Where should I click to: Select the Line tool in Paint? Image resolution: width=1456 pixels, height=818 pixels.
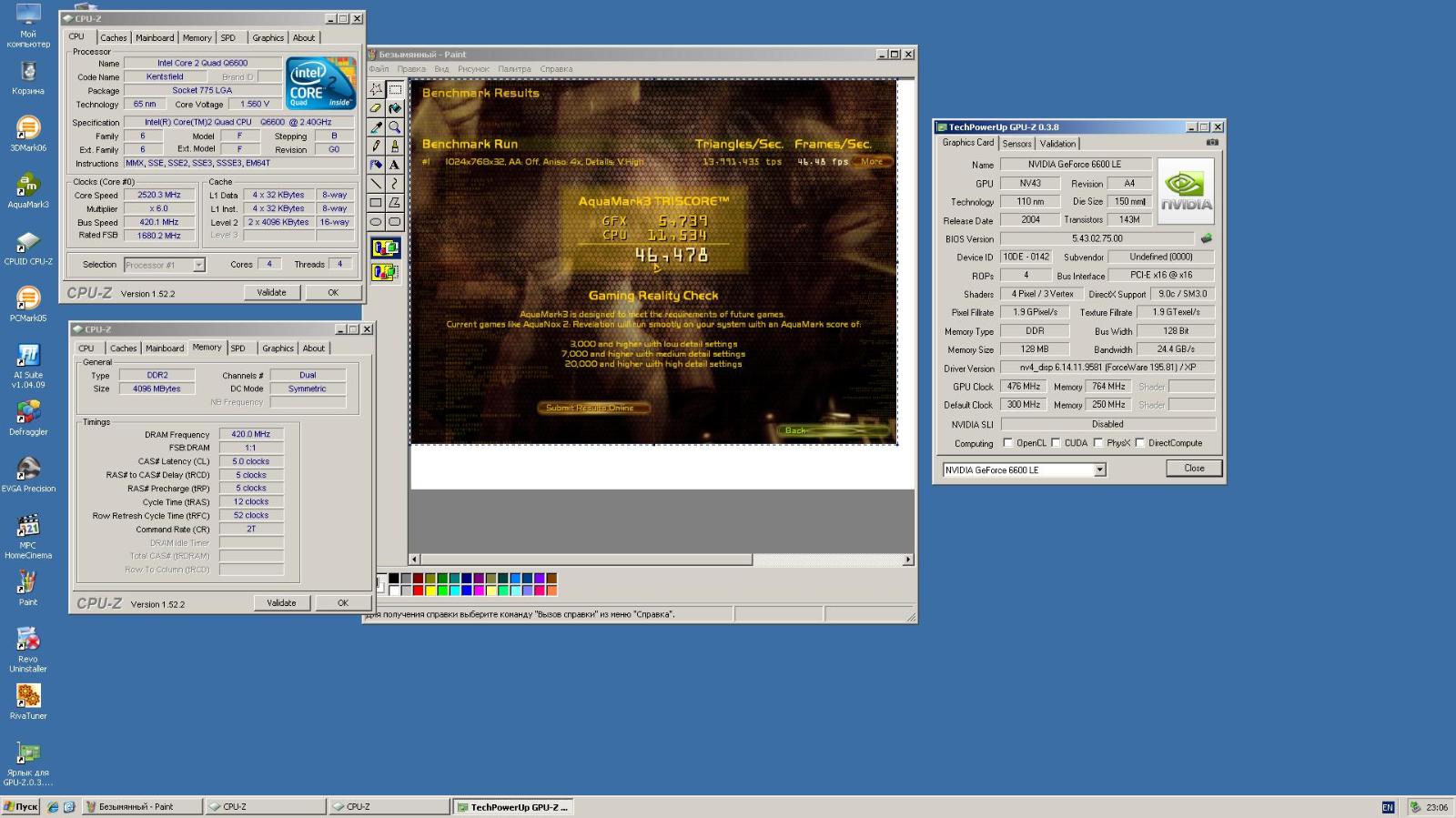tap(376, 184)
